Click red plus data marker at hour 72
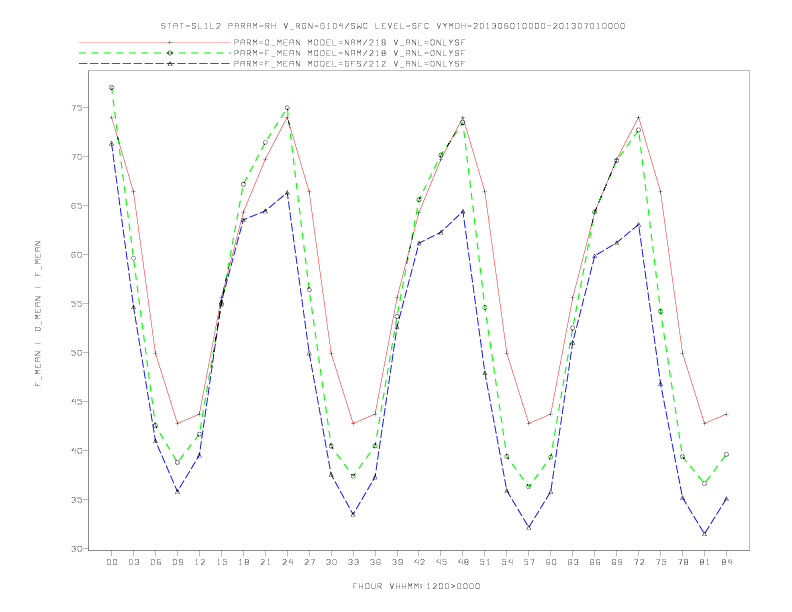The width and height of the screenshot is (792, 612). pyautogui.click(x=638, y=117)
